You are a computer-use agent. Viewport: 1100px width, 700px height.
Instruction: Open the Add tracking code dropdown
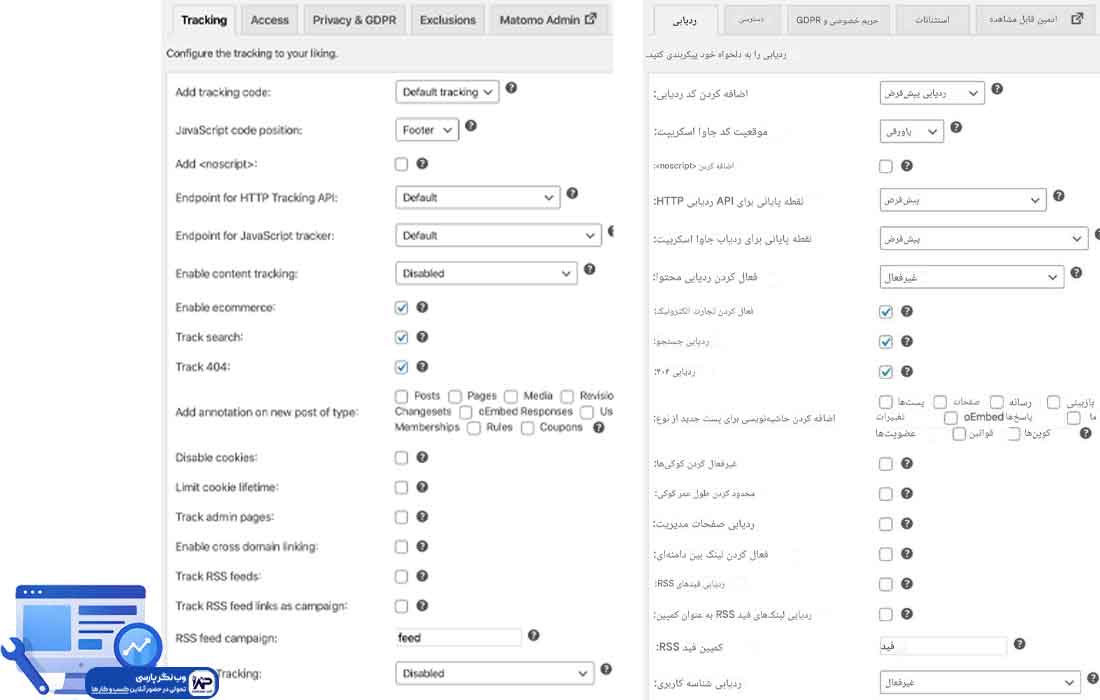(x=447, y=91)
